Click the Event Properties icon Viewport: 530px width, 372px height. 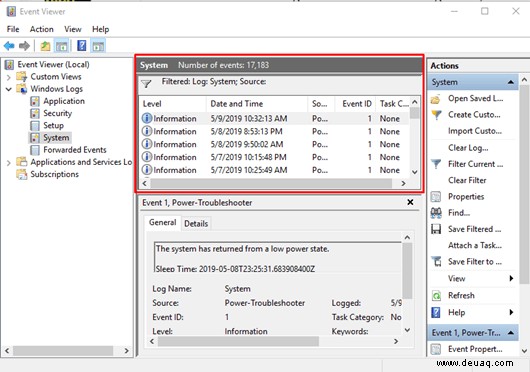click(x=436, y=349)
